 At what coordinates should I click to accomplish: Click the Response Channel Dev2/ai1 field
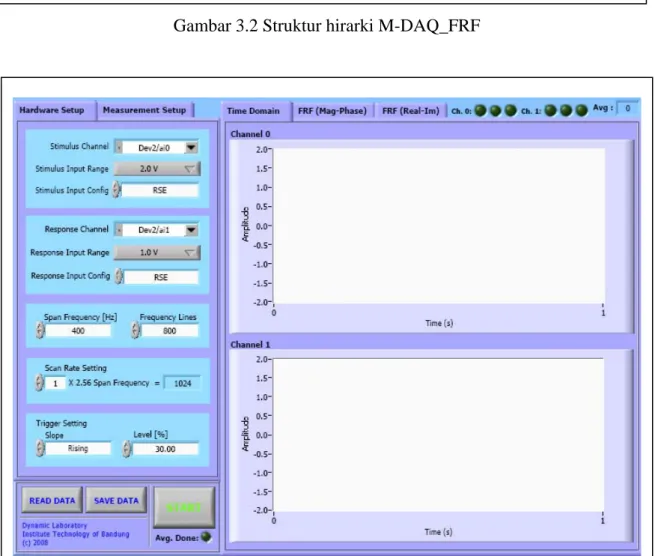point(154,230)
